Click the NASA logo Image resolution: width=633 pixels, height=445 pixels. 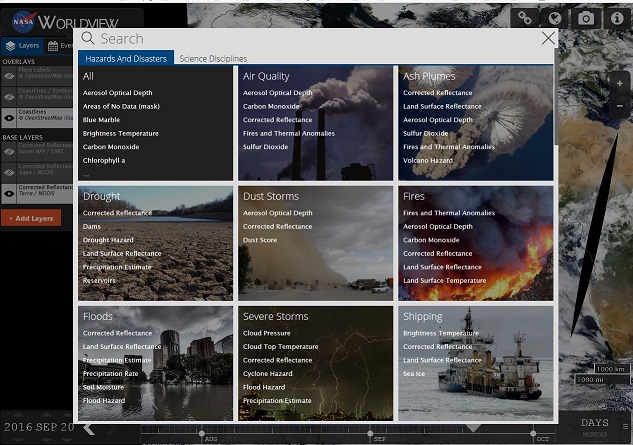[24, 21]
